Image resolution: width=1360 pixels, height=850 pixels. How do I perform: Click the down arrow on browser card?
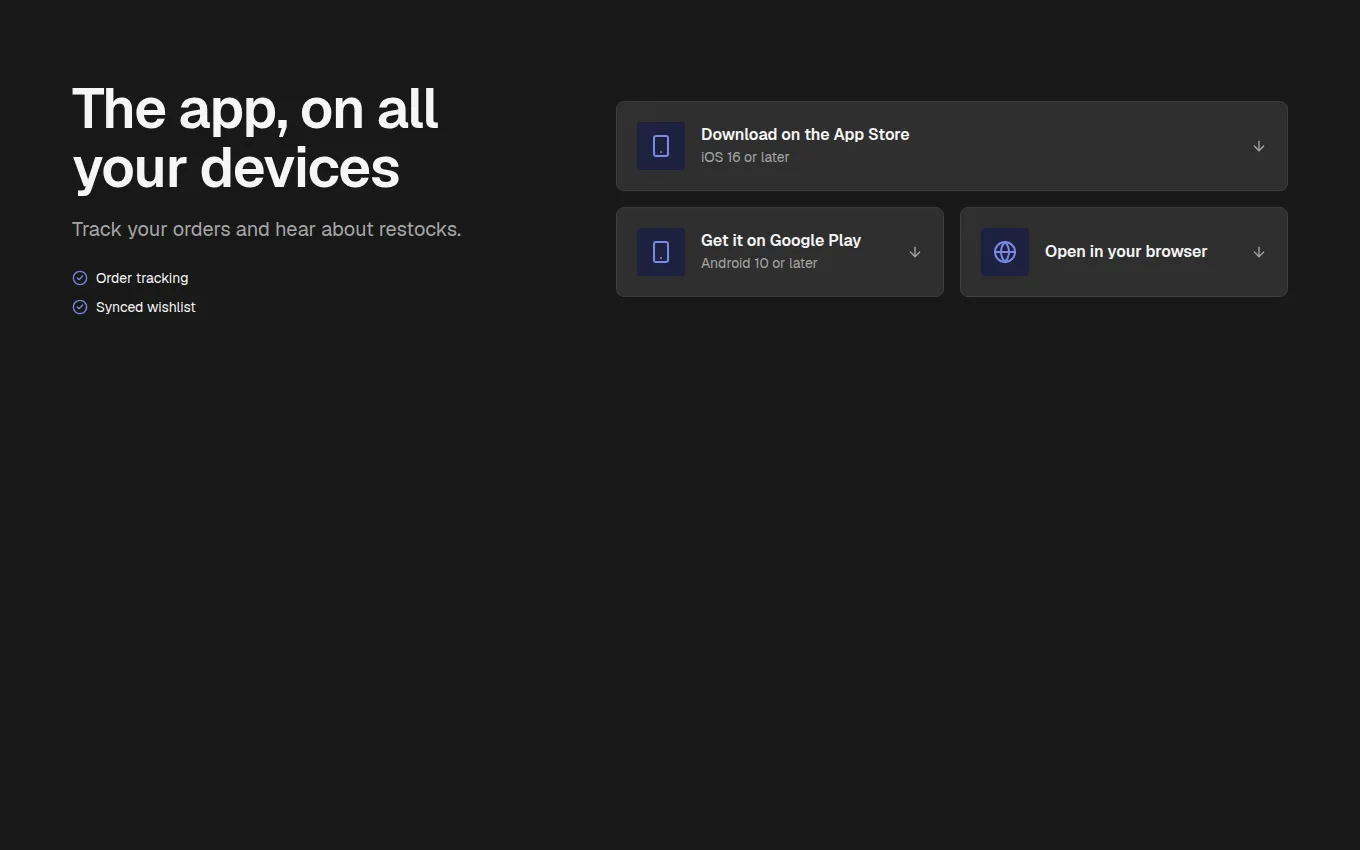(1259, 252)
